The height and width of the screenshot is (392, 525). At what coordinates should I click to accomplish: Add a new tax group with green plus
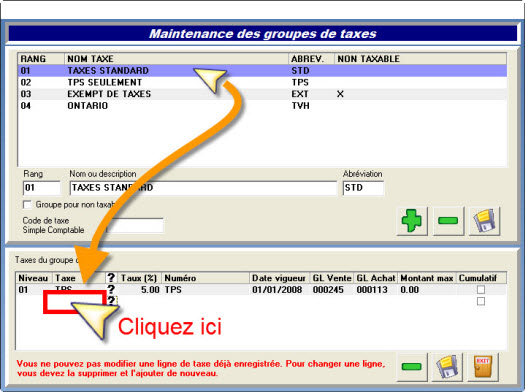point(412,221)
